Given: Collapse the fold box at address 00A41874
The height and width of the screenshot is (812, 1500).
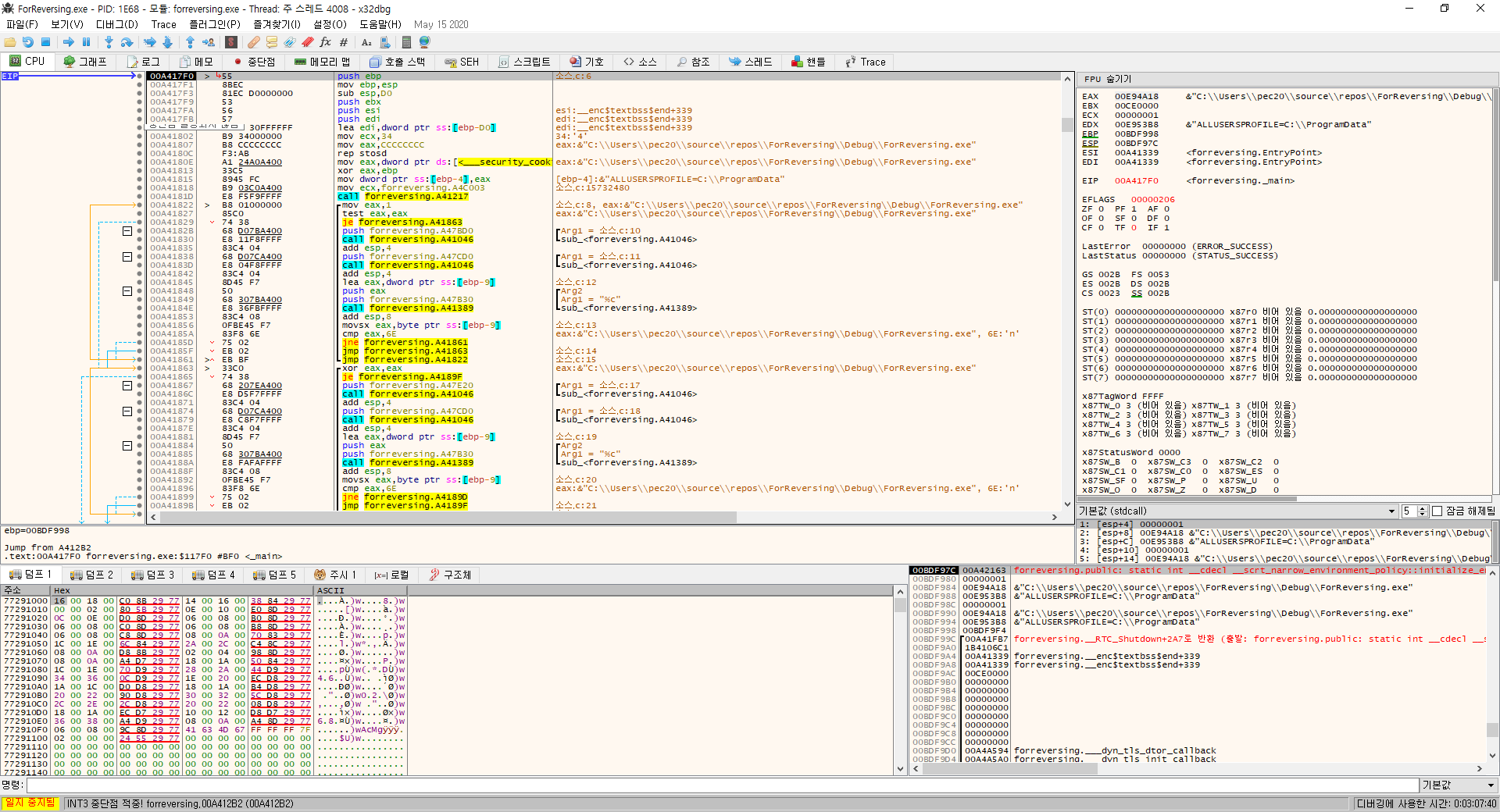Looking at the screenshot, I should (127, 411).
